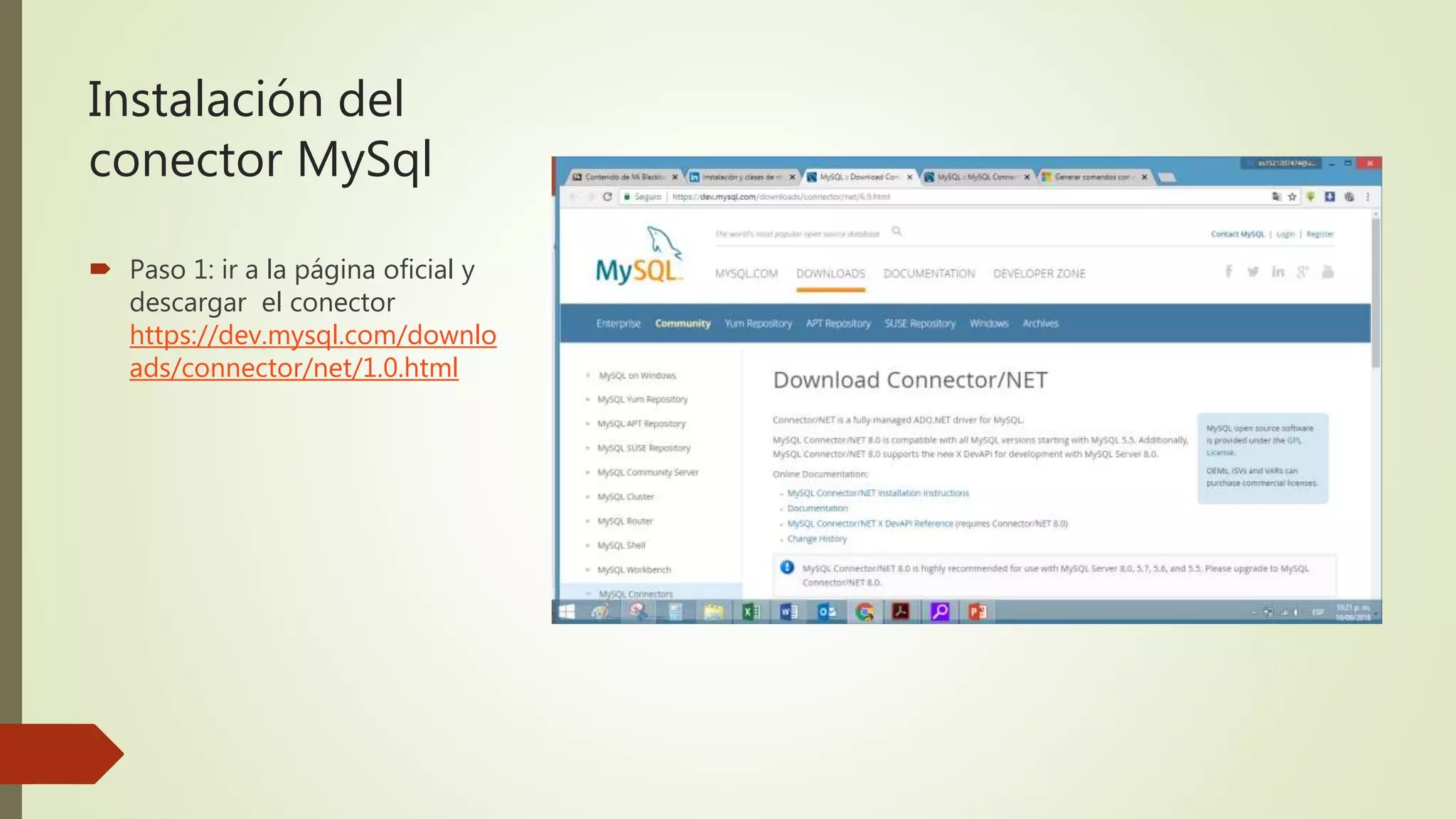This screenshot has width=1456, height=819.
Task: Click the browser forward arrow
Action: [590, 197]
